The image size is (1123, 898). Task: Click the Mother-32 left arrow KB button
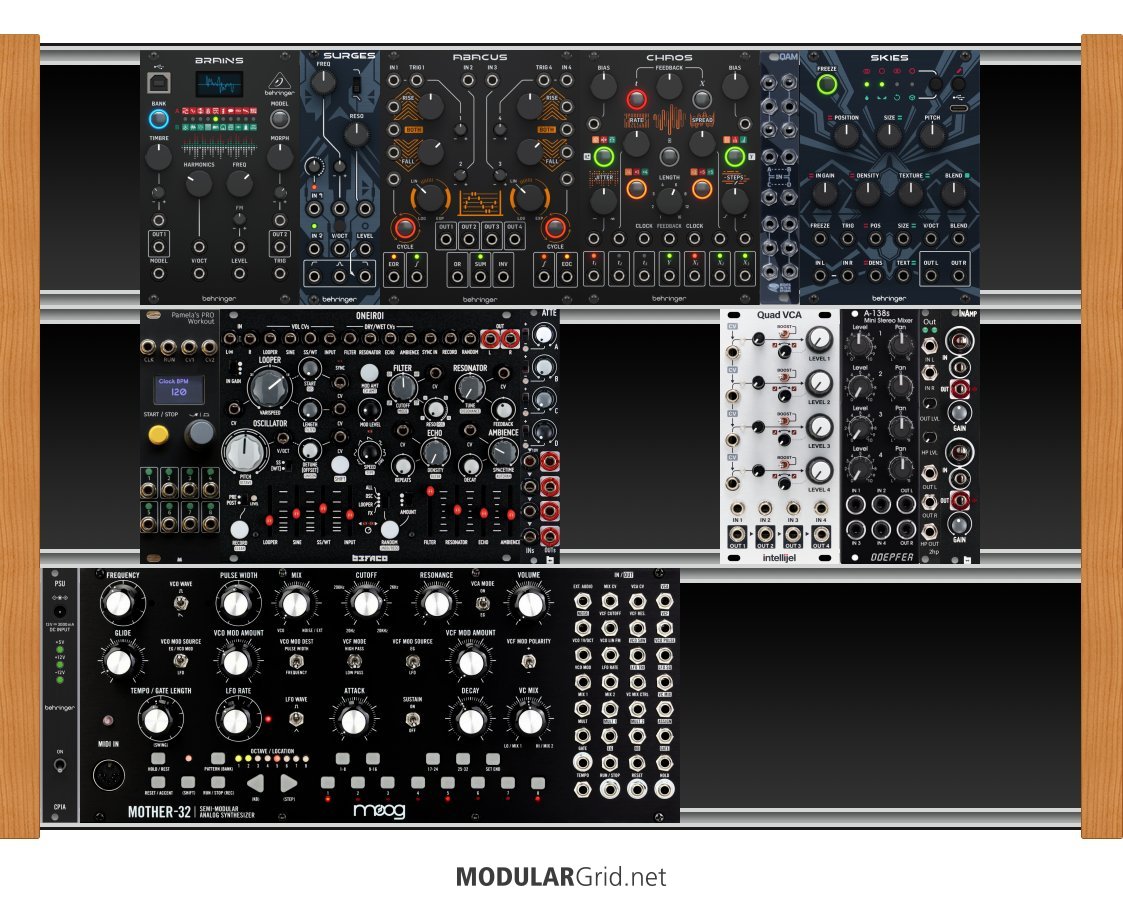point(256,783)
